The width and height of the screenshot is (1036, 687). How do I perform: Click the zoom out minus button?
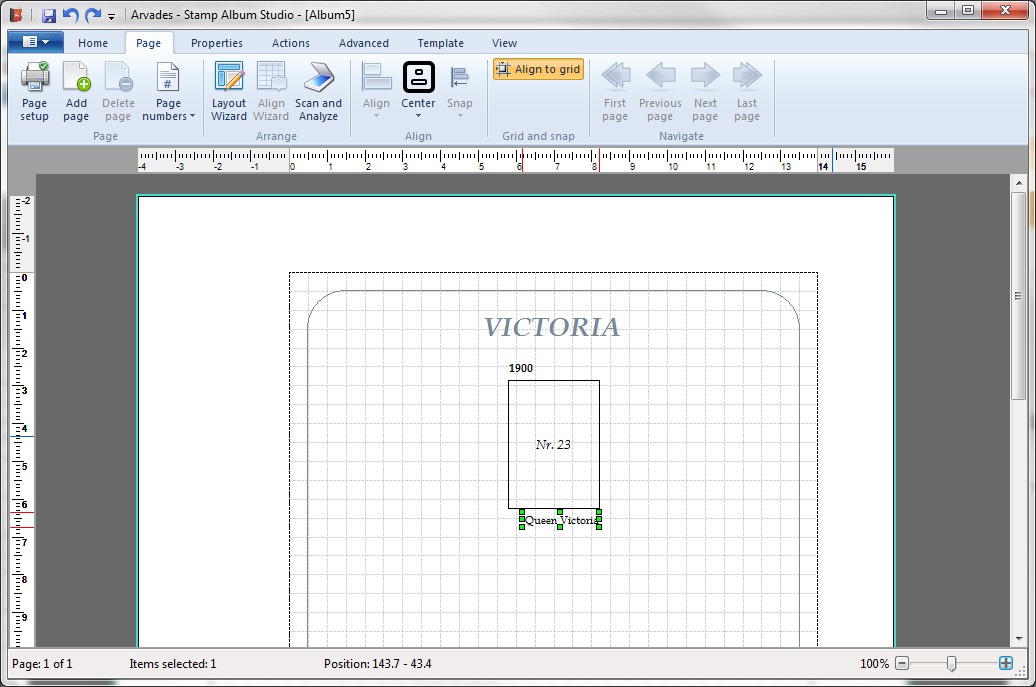tap(902, 663)
